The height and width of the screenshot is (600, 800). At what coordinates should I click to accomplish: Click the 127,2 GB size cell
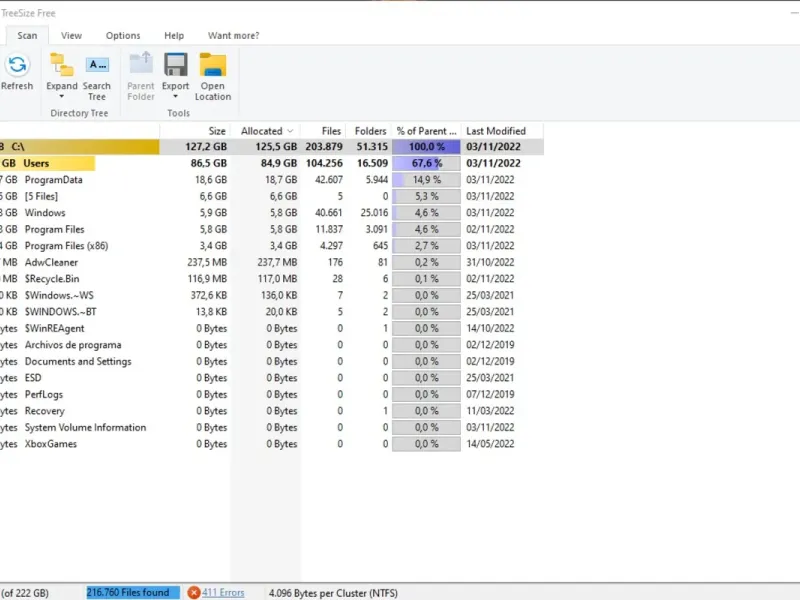[x=206, y=146]
